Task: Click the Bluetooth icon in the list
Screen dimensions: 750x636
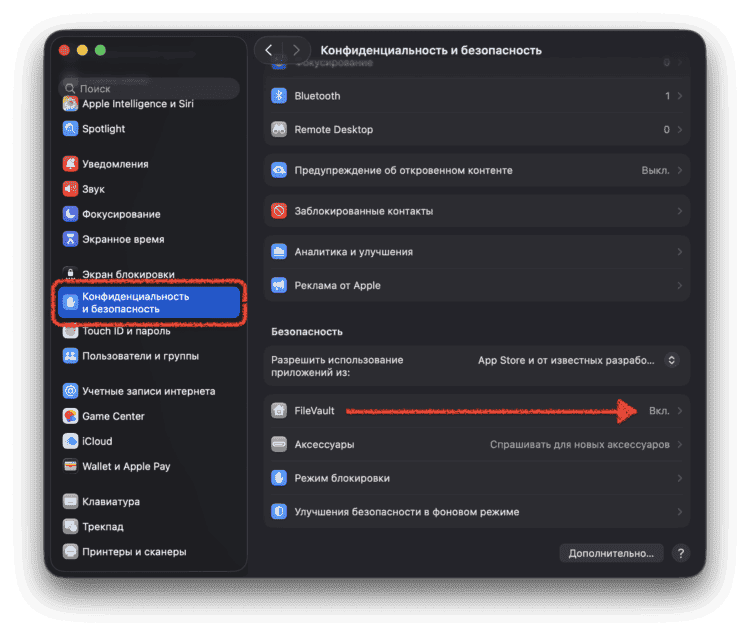Action: pos(279,96)
